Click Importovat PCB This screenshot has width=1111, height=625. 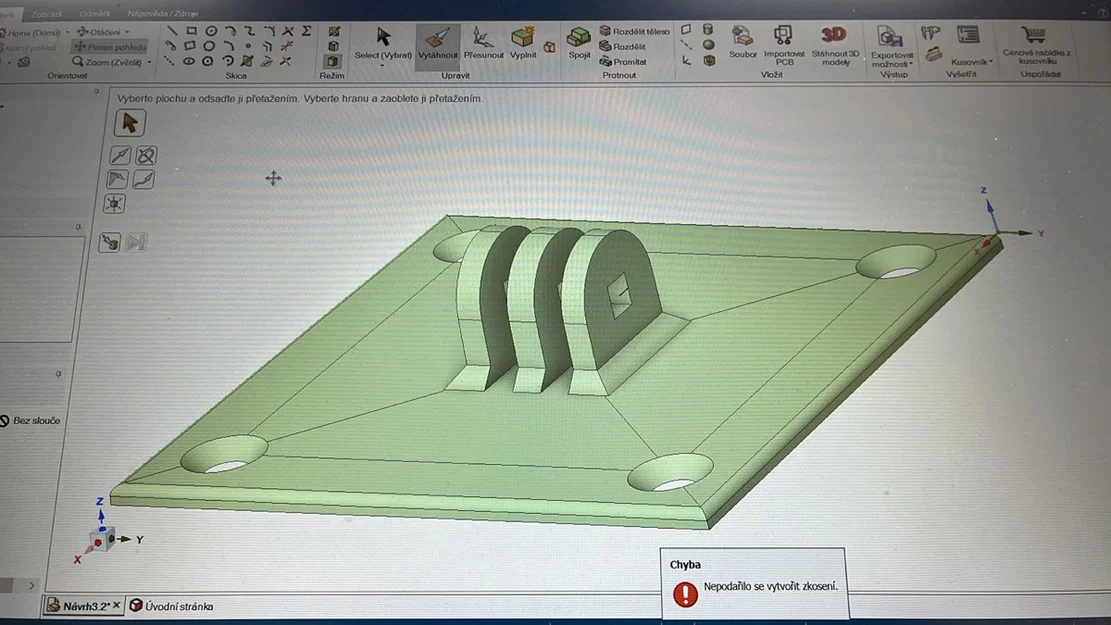click(784, 45)
